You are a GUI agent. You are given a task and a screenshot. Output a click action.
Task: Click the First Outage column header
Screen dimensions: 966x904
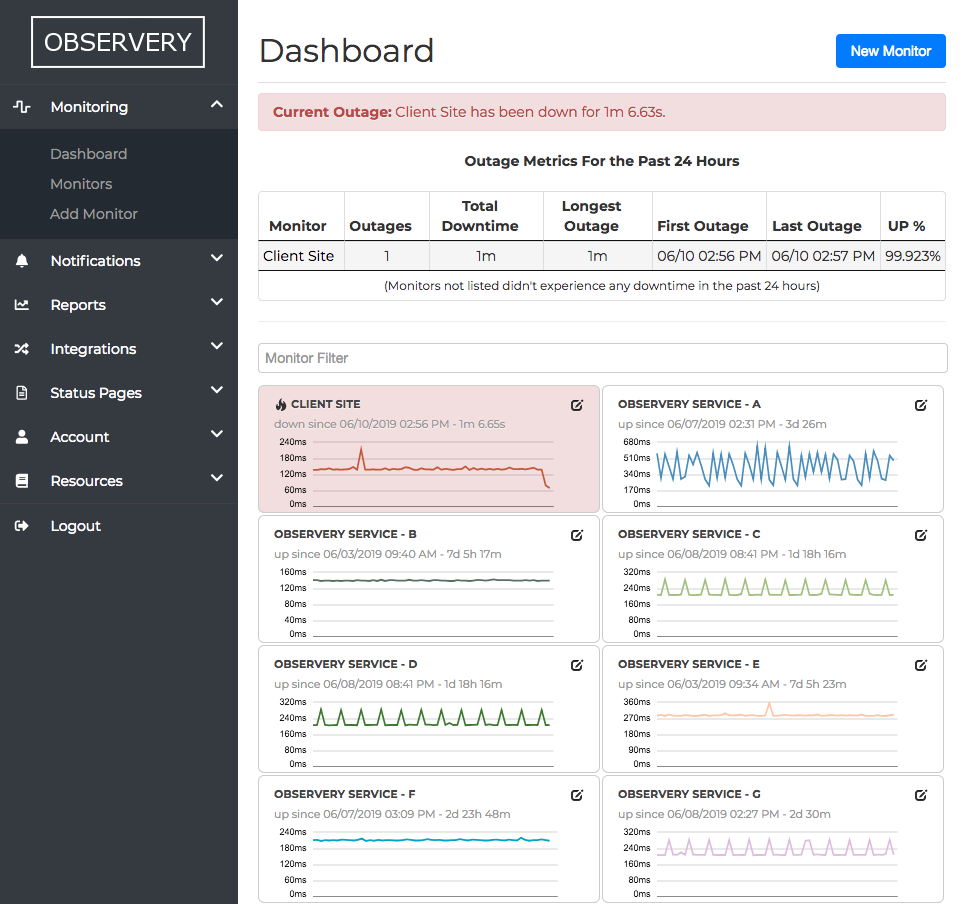702,226
